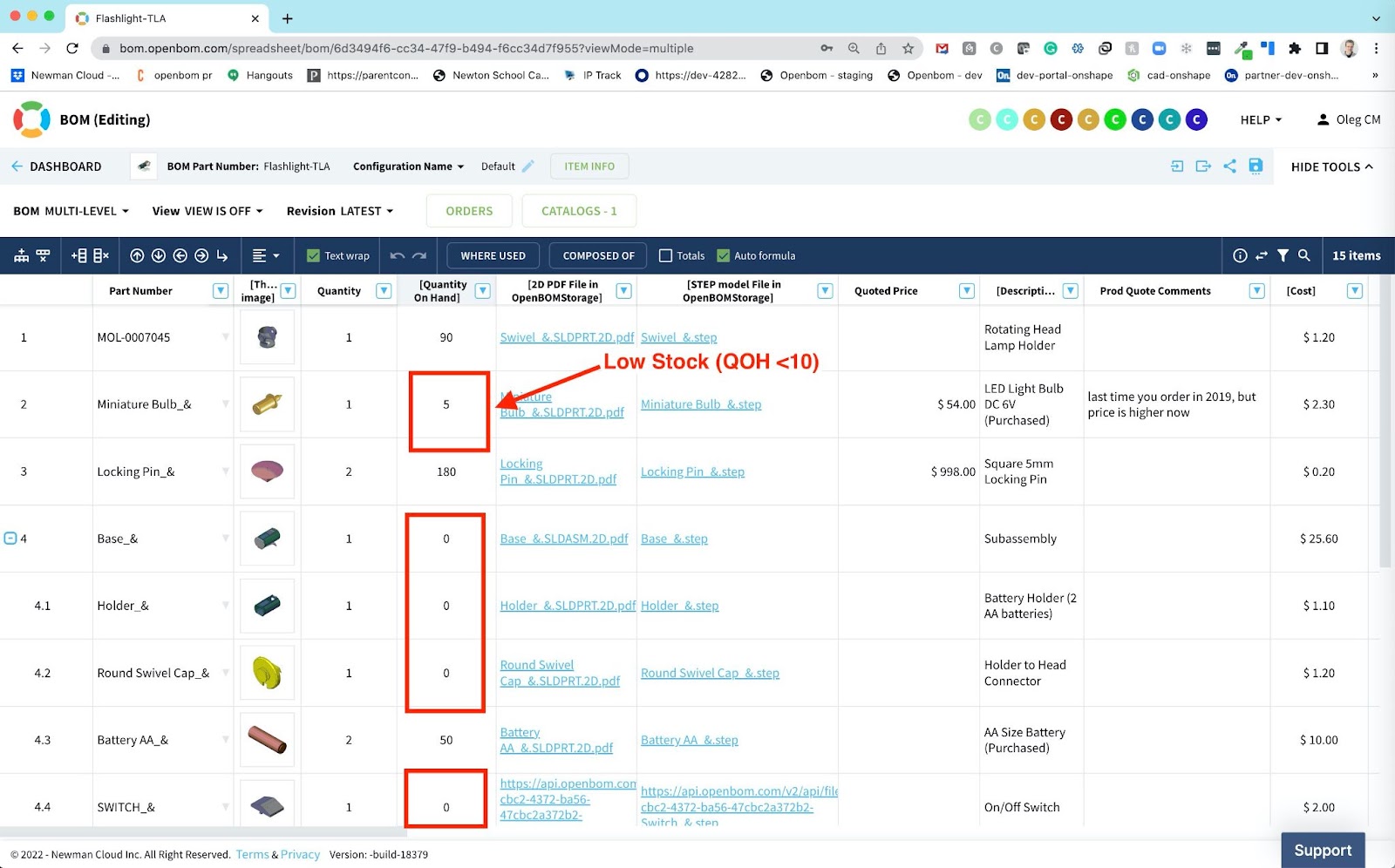
Task: Go back to DASHBOARD
Action: coord(57,166)
